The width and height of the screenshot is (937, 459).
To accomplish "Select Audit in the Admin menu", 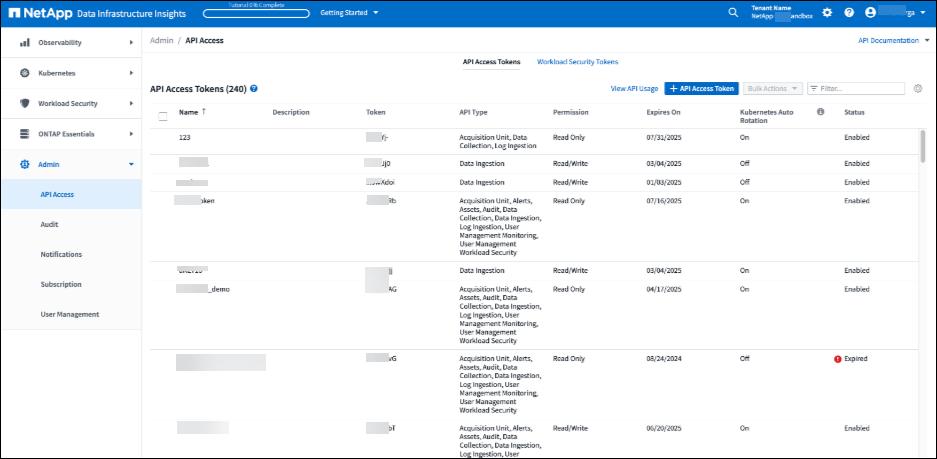I will [50, 225].
